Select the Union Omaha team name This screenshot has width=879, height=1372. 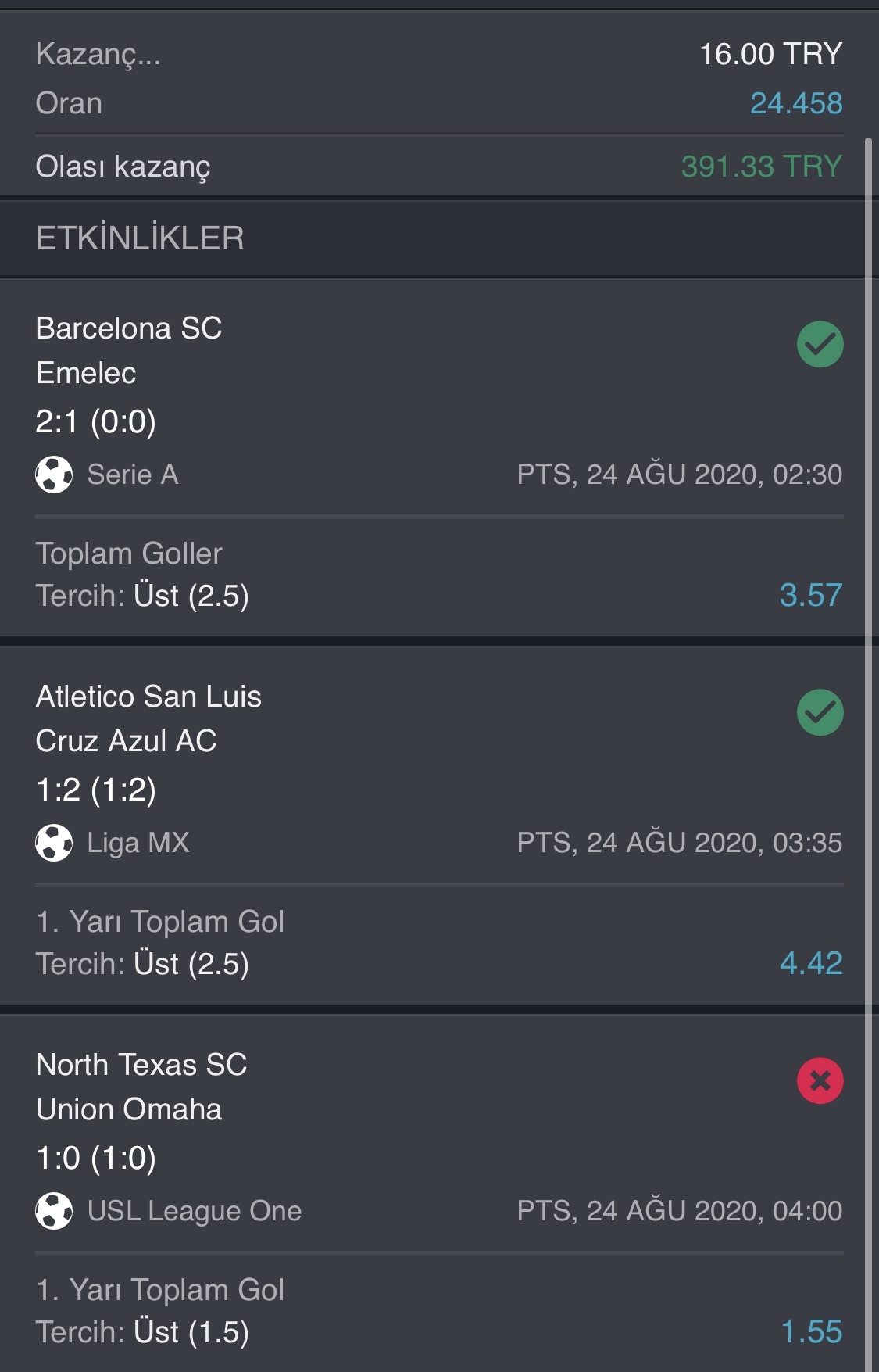[x=129, y=1109]
